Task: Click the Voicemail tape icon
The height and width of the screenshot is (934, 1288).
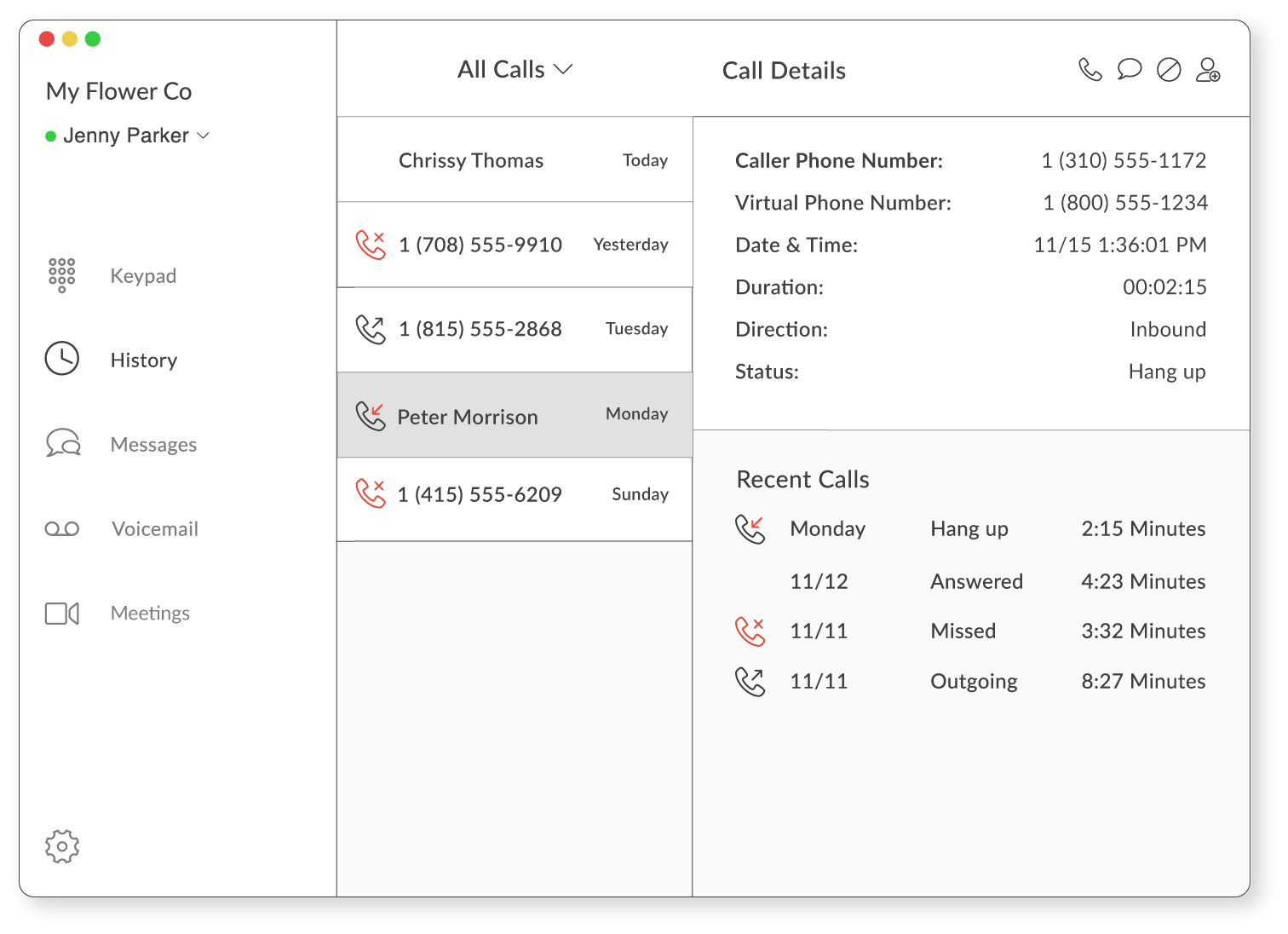Action: click(62, 529)
